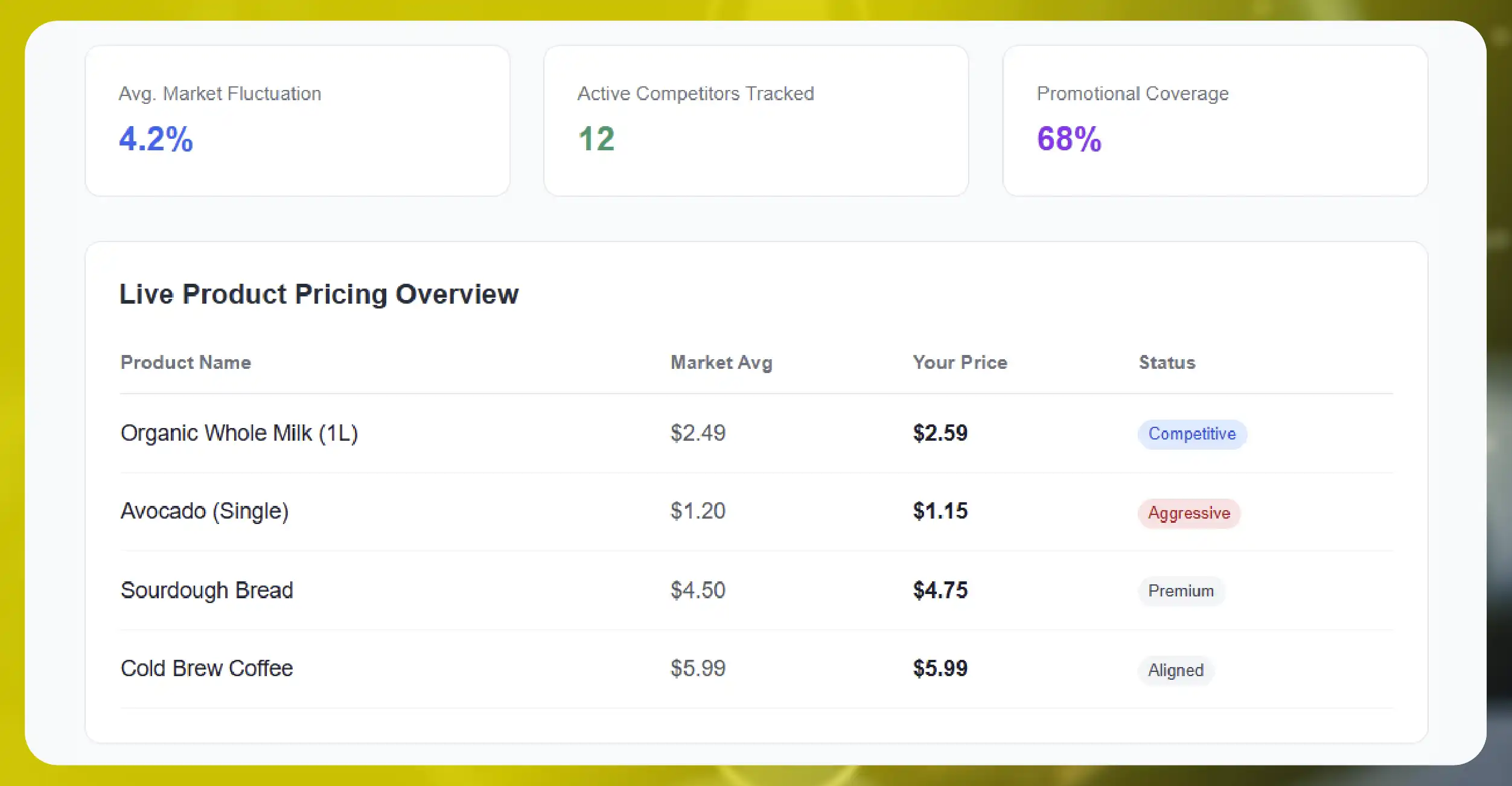Select the Sourdough Bread product name
Image resolution: width=1512 pixels, height=786 pixels.
206,590
